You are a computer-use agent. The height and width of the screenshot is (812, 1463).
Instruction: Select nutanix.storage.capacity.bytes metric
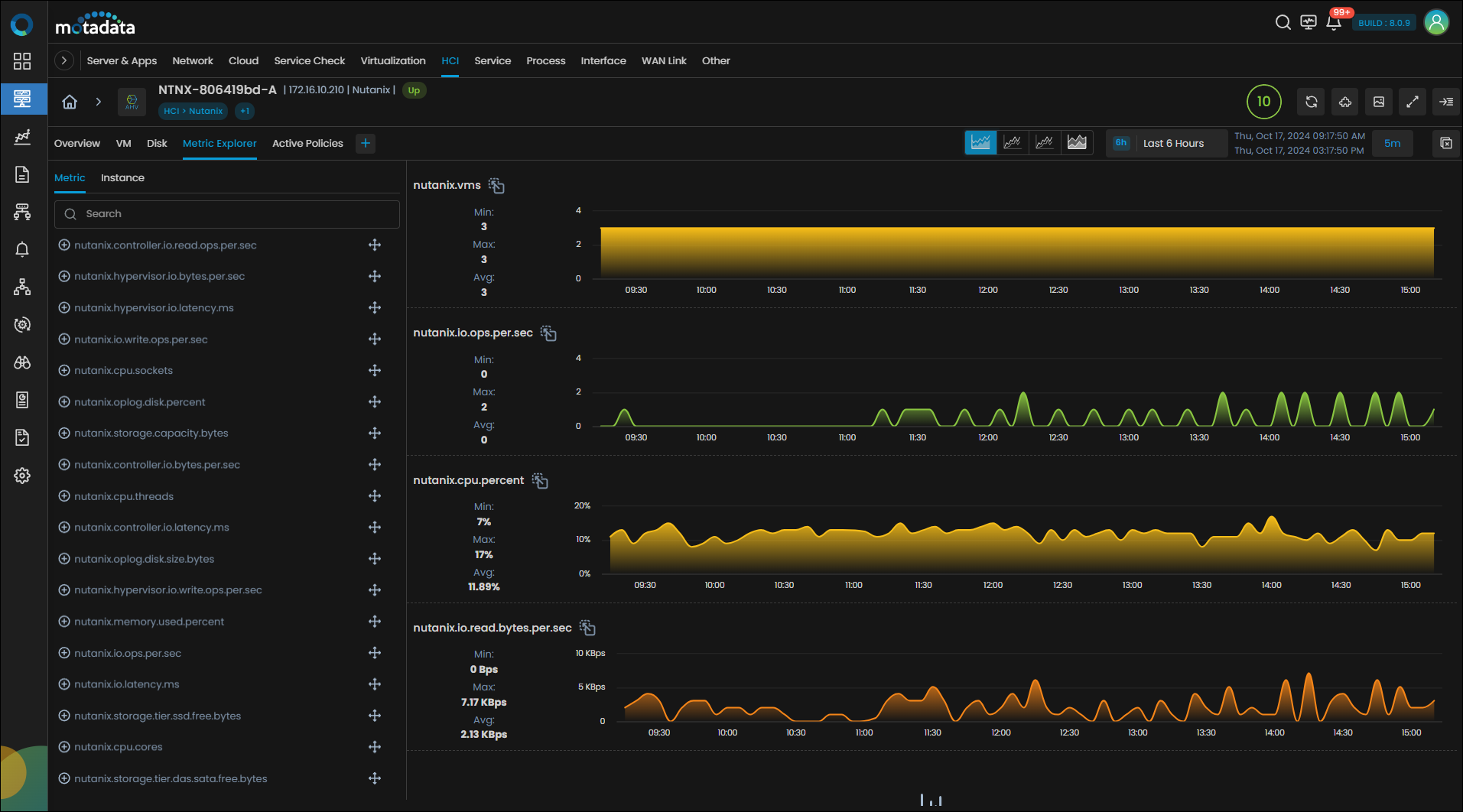click(151, 433)
